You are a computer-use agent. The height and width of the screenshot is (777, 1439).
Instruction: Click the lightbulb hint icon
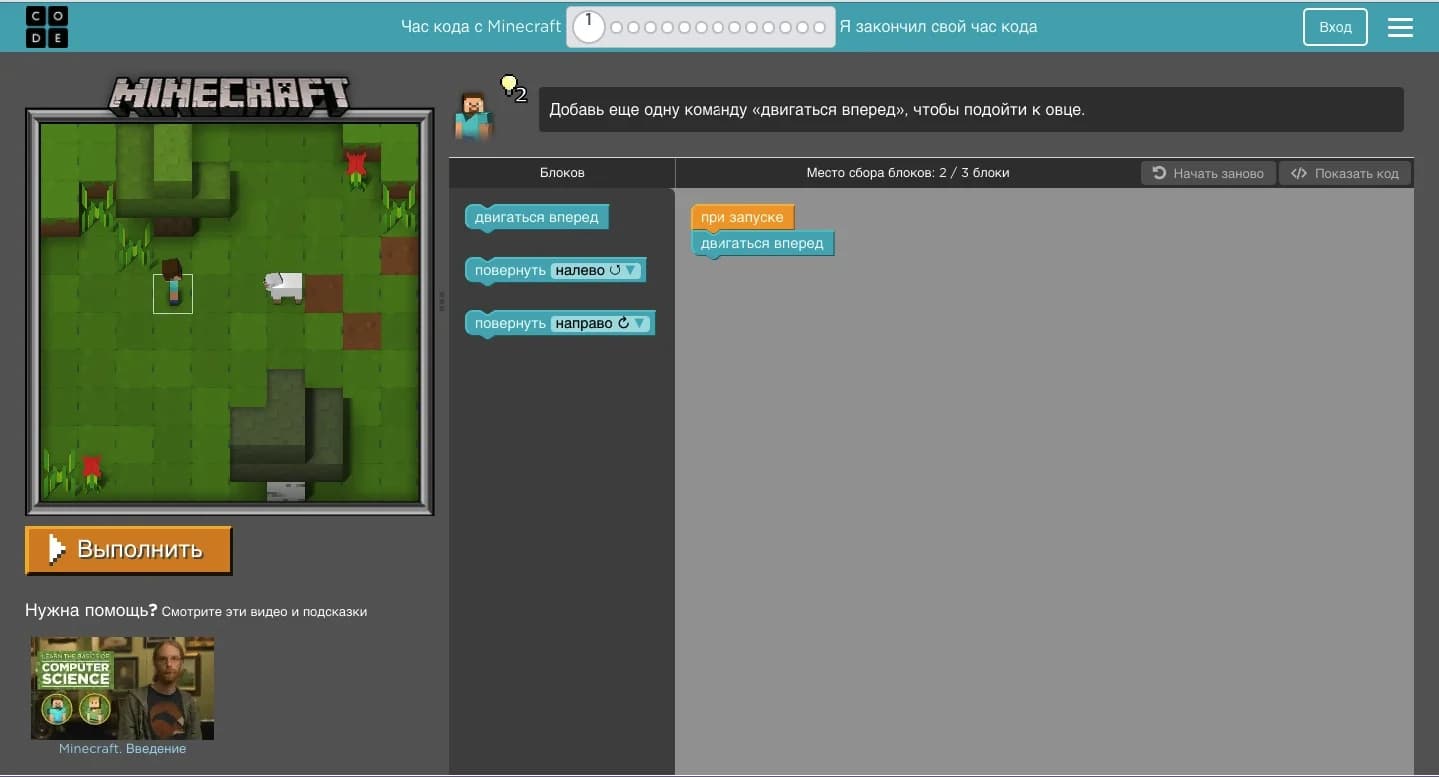[510, 84]
